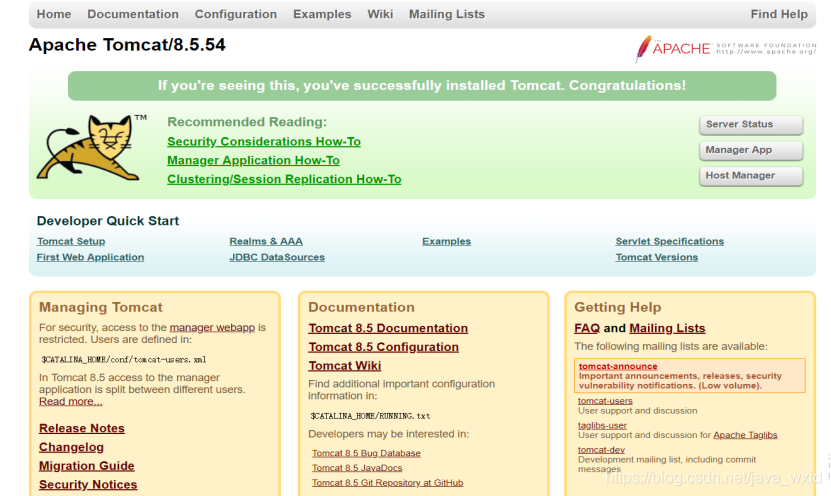Click the Read more... link

pyautogui.click(x=70, y=402)
